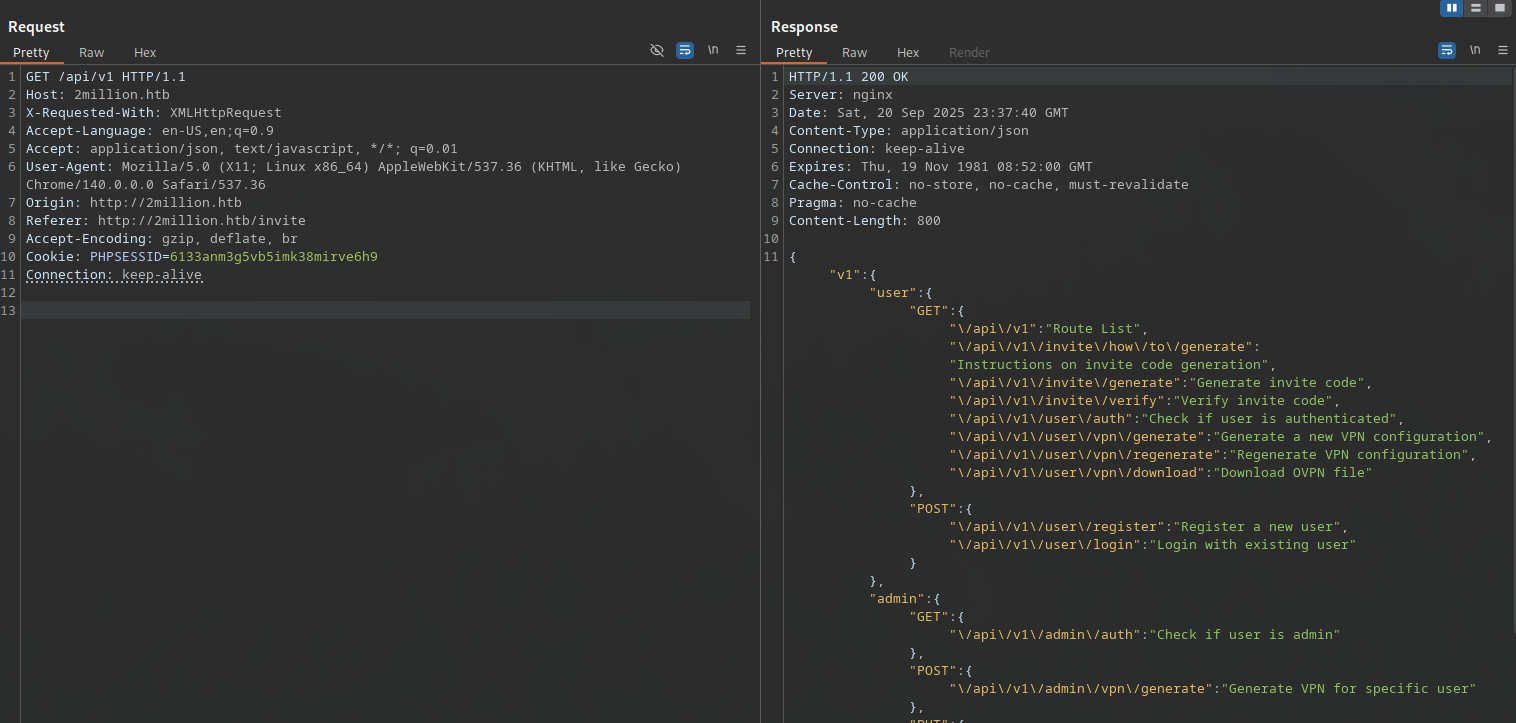Show non-printable \n characters in Response
Viewport: 1516px width, 723px height.
pyautogui.click(x=1475, y=50)
